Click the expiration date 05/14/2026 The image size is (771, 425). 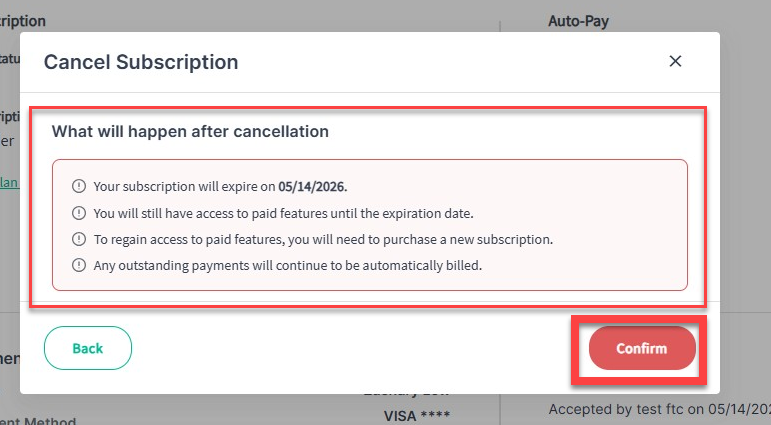click(313, 186)
